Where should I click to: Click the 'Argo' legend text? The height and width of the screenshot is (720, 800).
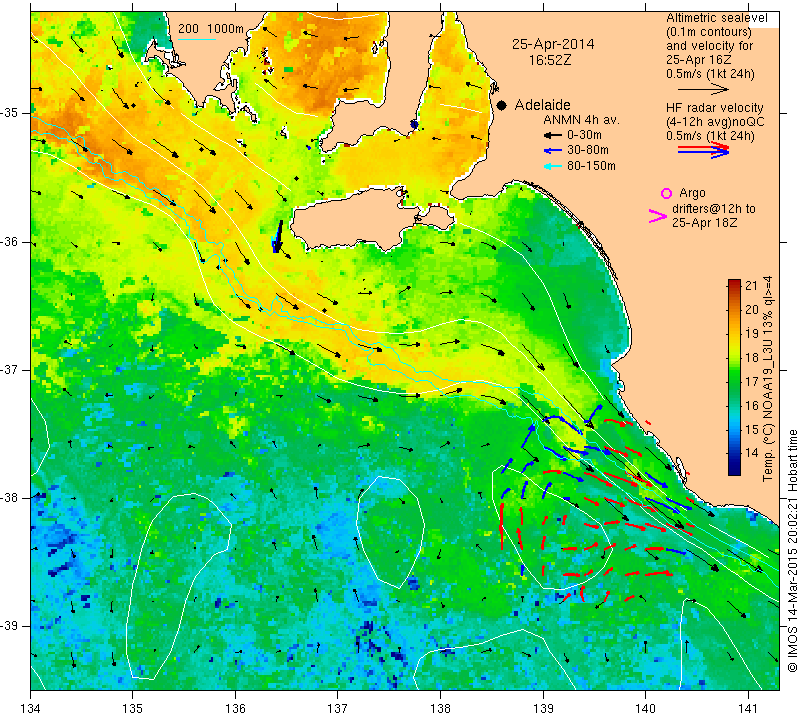pyautogui.click(x=692, y=193)
